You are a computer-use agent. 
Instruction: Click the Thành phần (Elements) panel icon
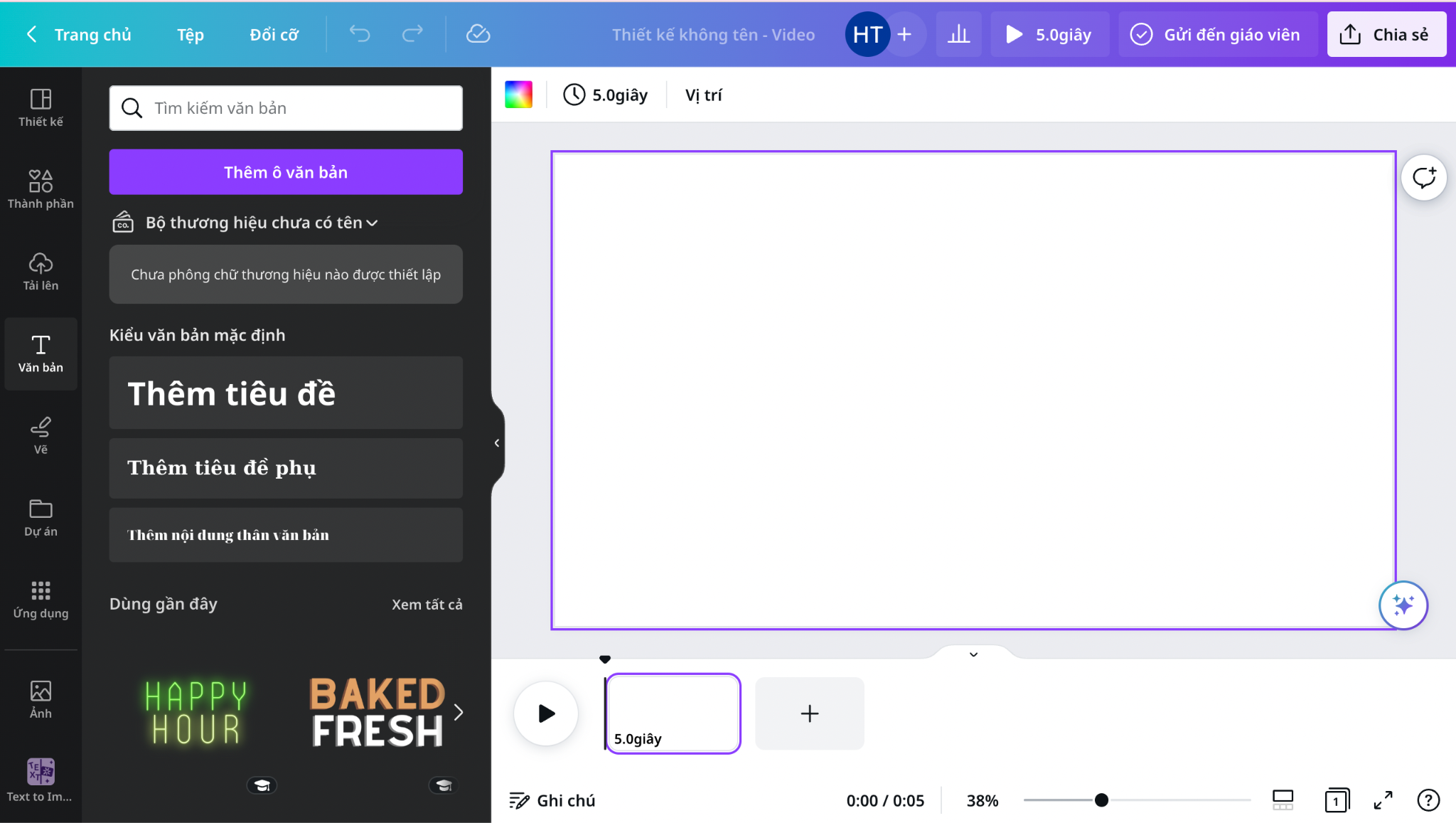pyautogui.click(x=40, y=189)
